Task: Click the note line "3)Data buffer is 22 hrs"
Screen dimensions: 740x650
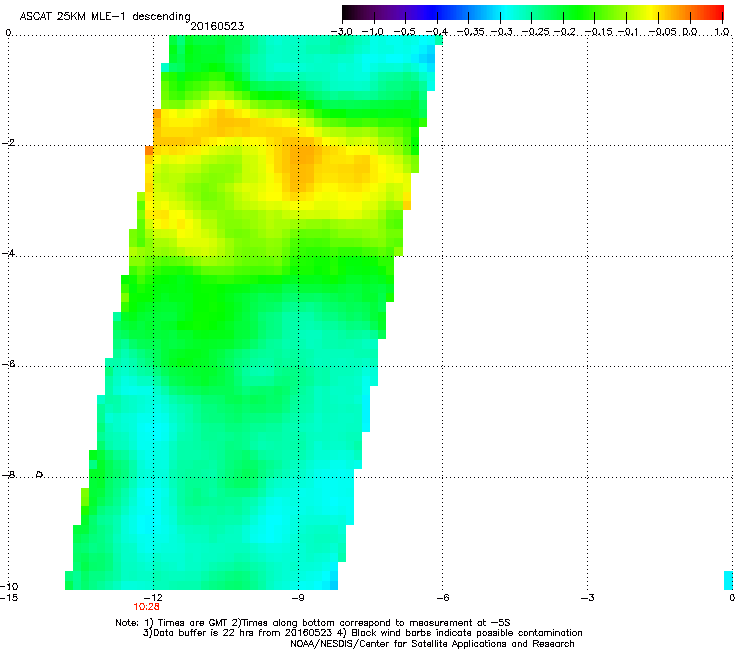Action: 362,633
